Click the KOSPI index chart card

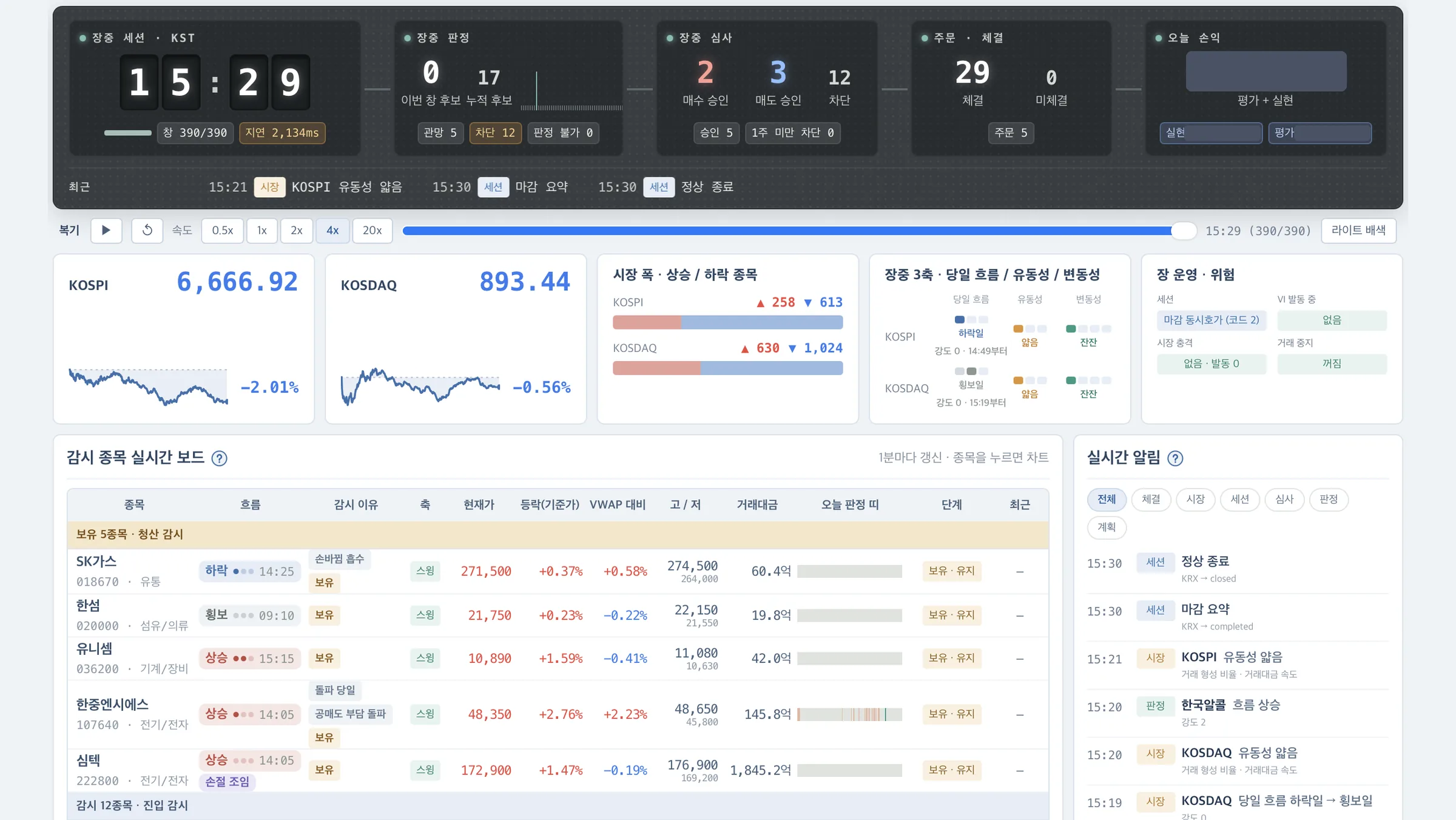click(x=184, y=339)
